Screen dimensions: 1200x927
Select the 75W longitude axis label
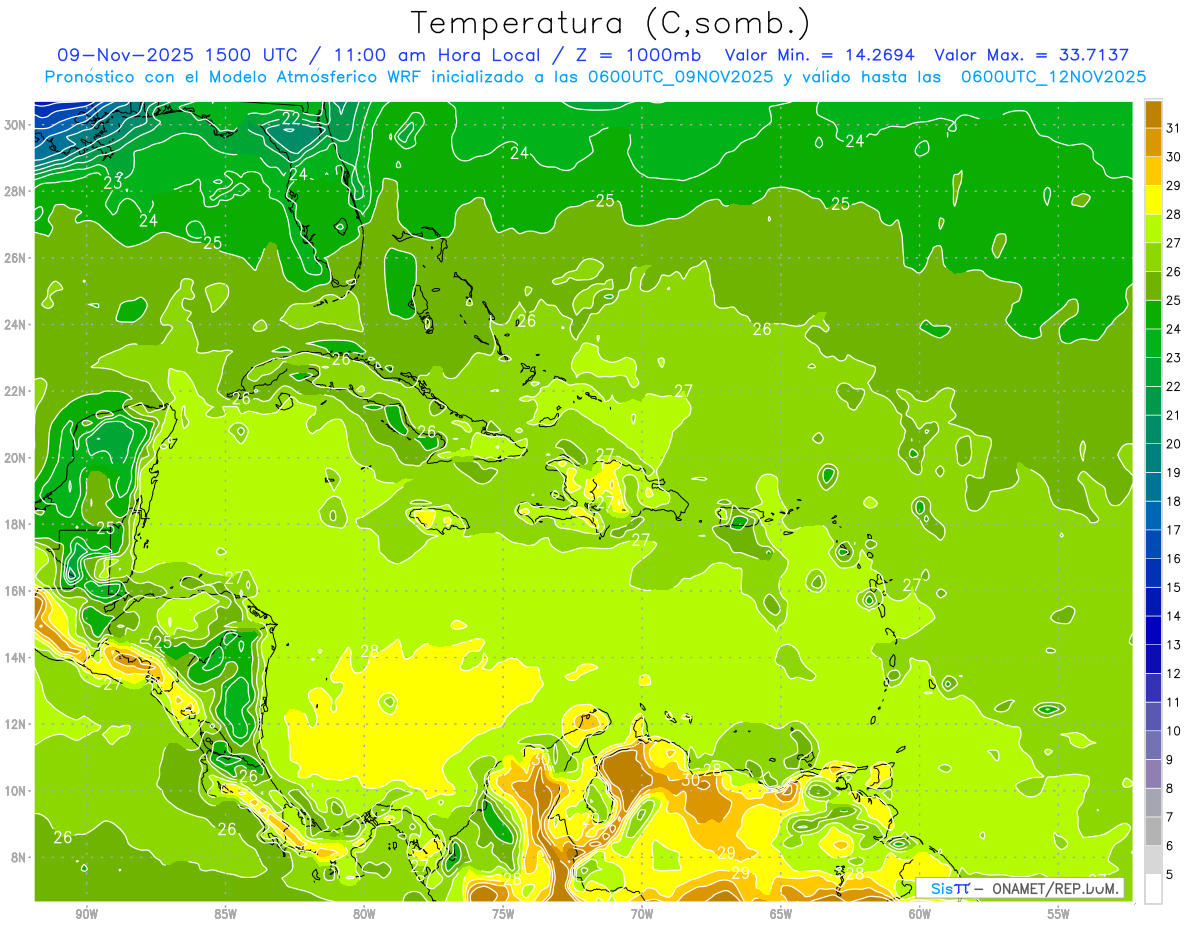click(503, 913)
